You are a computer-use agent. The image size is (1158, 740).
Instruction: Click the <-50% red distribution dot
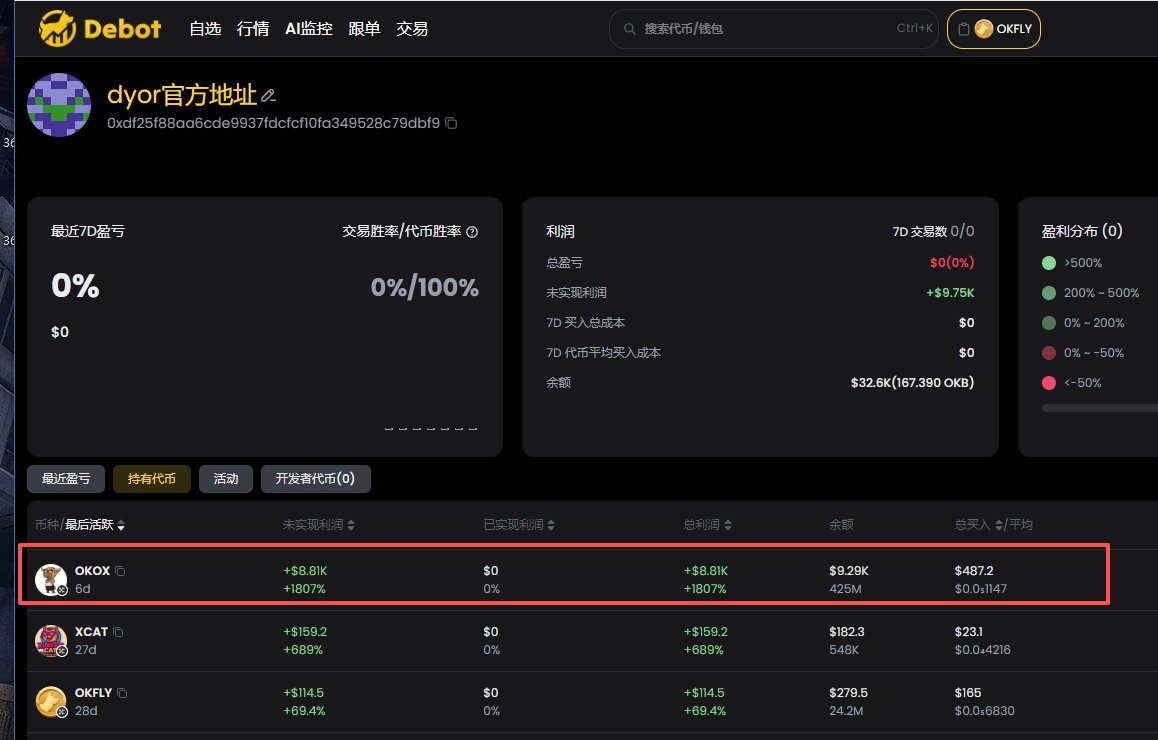pos(1049,383)
